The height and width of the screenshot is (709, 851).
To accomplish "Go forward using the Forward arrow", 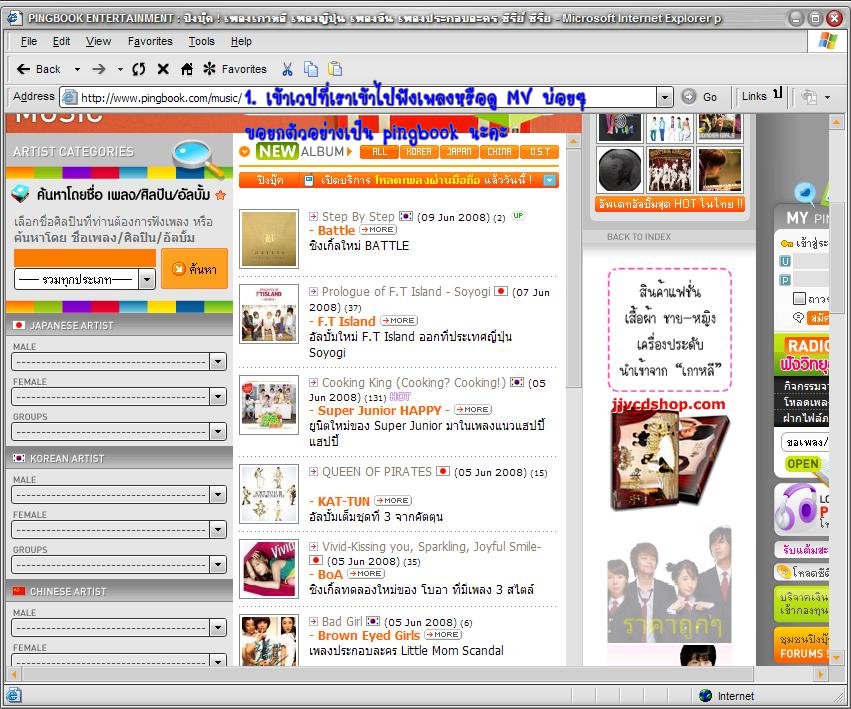I will click(99, 69).
